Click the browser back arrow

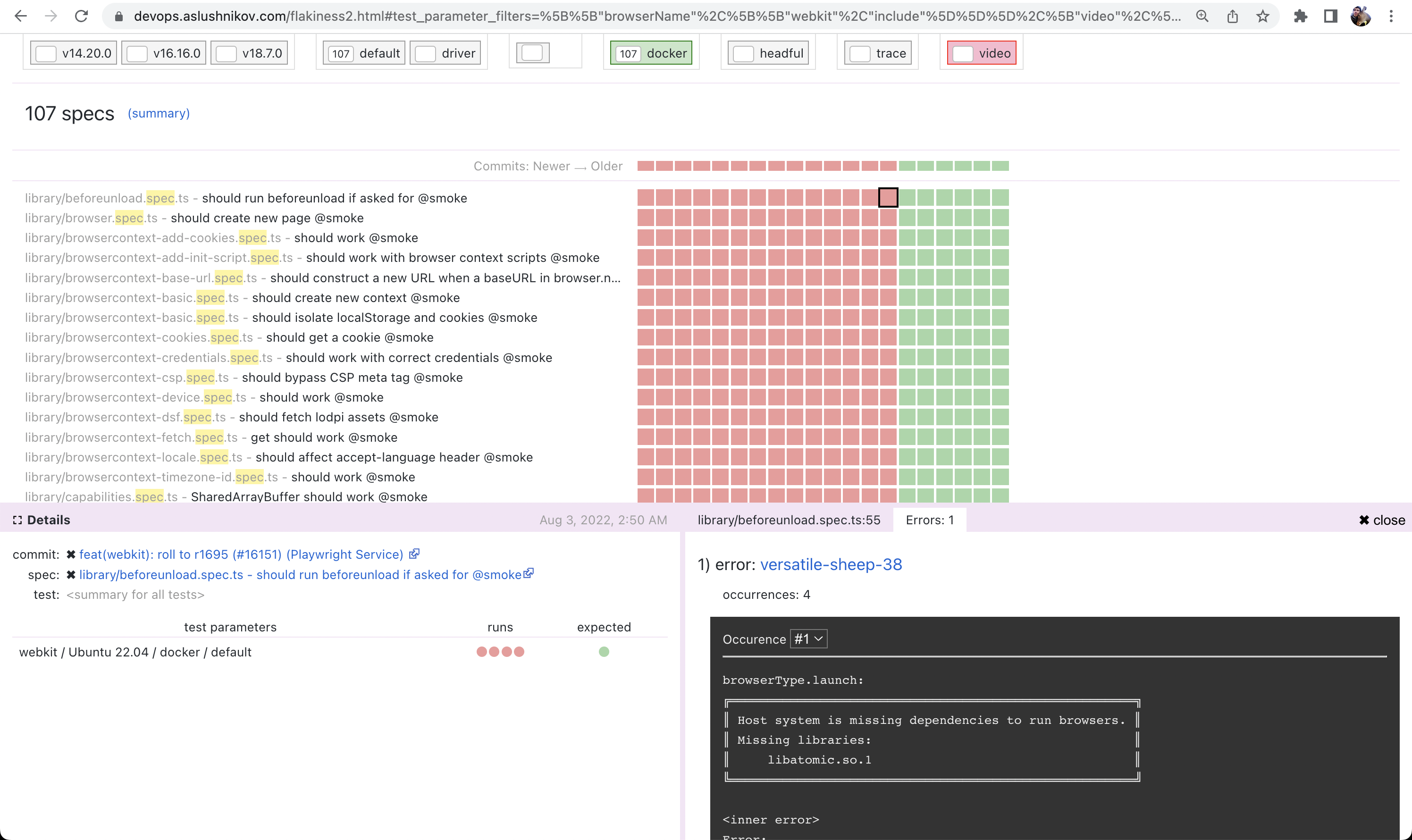coord(21,16)
